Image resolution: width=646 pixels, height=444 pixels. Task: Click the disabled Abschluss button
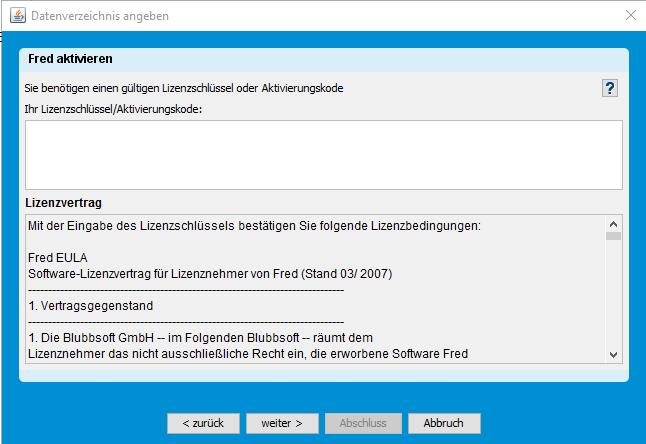(363, 423)
